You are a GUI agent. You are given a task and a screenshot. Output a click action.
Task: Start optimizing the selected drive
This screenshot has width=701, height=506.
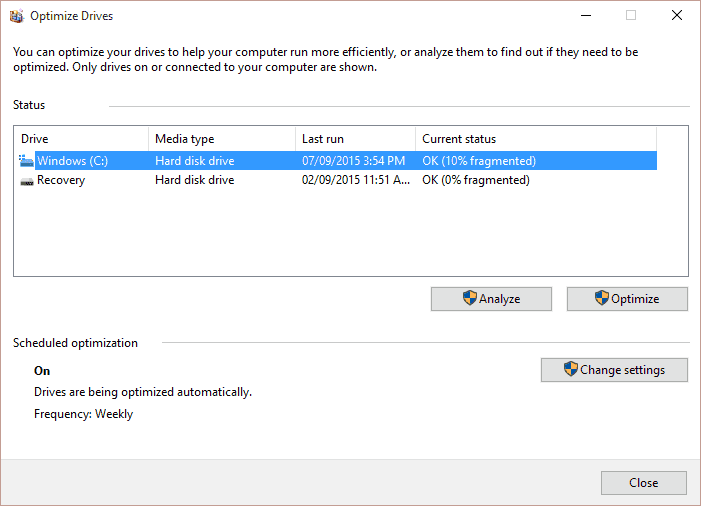pos(627,299)
